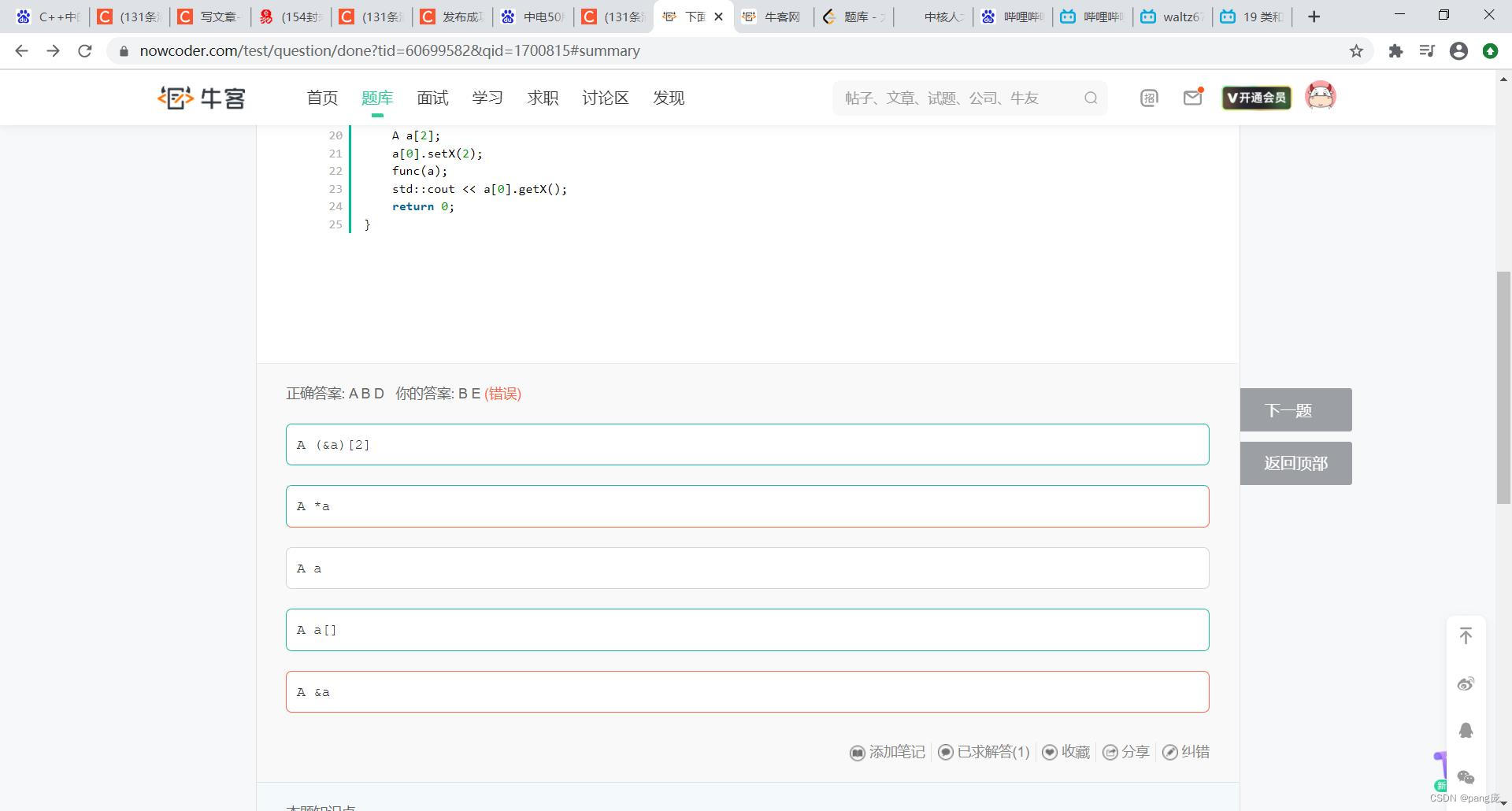Switch to the 牛客网 browser tab
The height and width of the screenshot is (811, 1512).
tap(773, 16)
